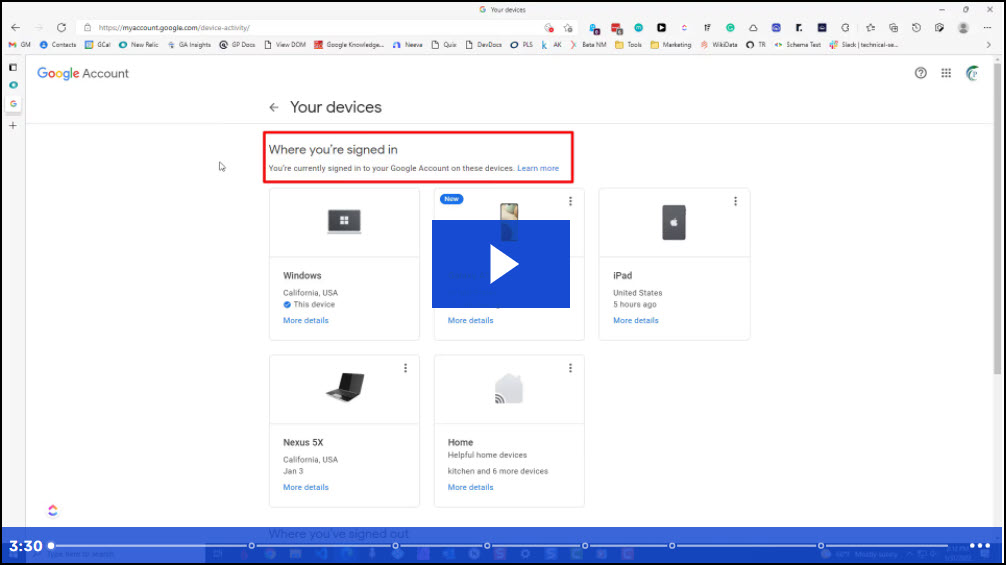Click the iPad Apple device icon
Viewport: 1006px width, 565px height.
click(x=674, y=223)
